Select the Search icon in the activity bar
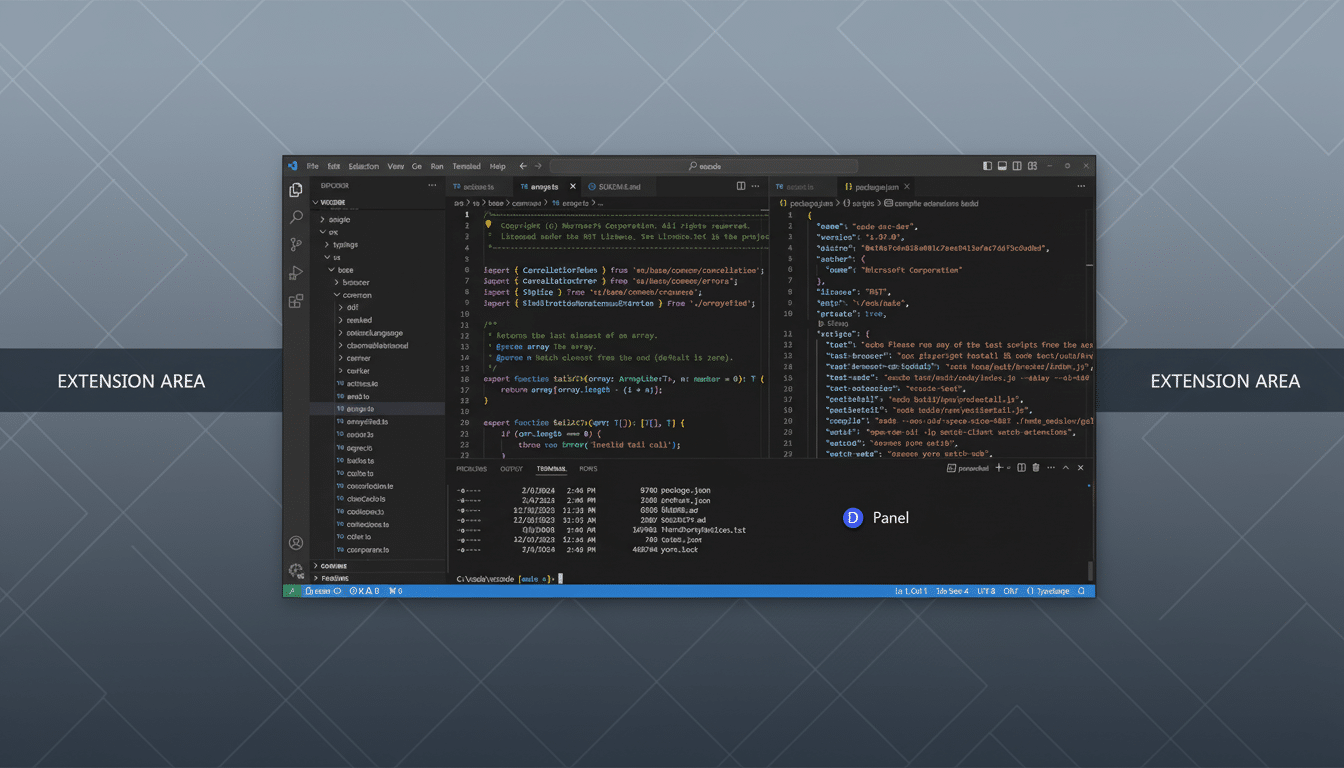Image resolution: width=1344 pixels, height=768 pixels. pyautogui.click(x=296, y=216)
